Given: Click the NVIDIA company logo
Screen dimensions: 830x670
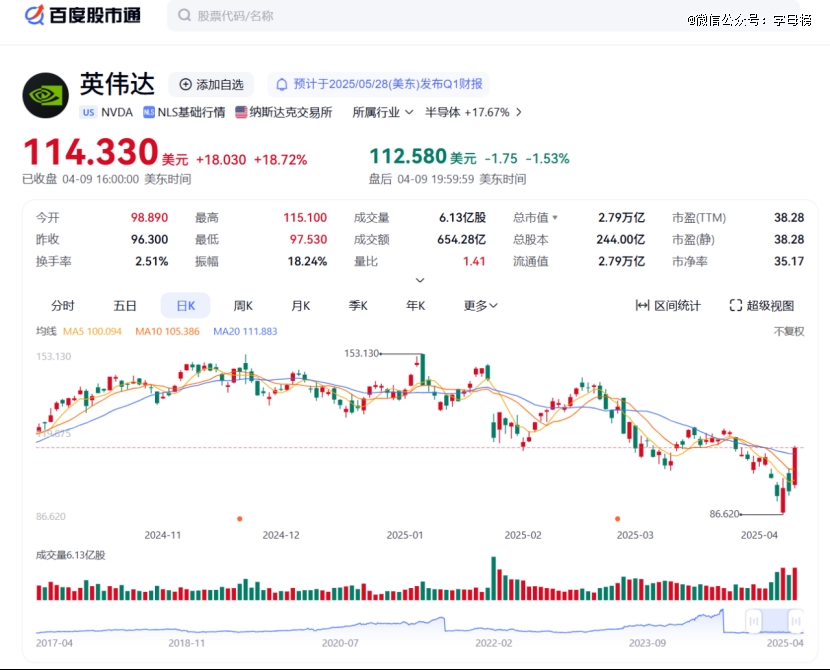Looking at the screenshot, I should pos(45,95).
